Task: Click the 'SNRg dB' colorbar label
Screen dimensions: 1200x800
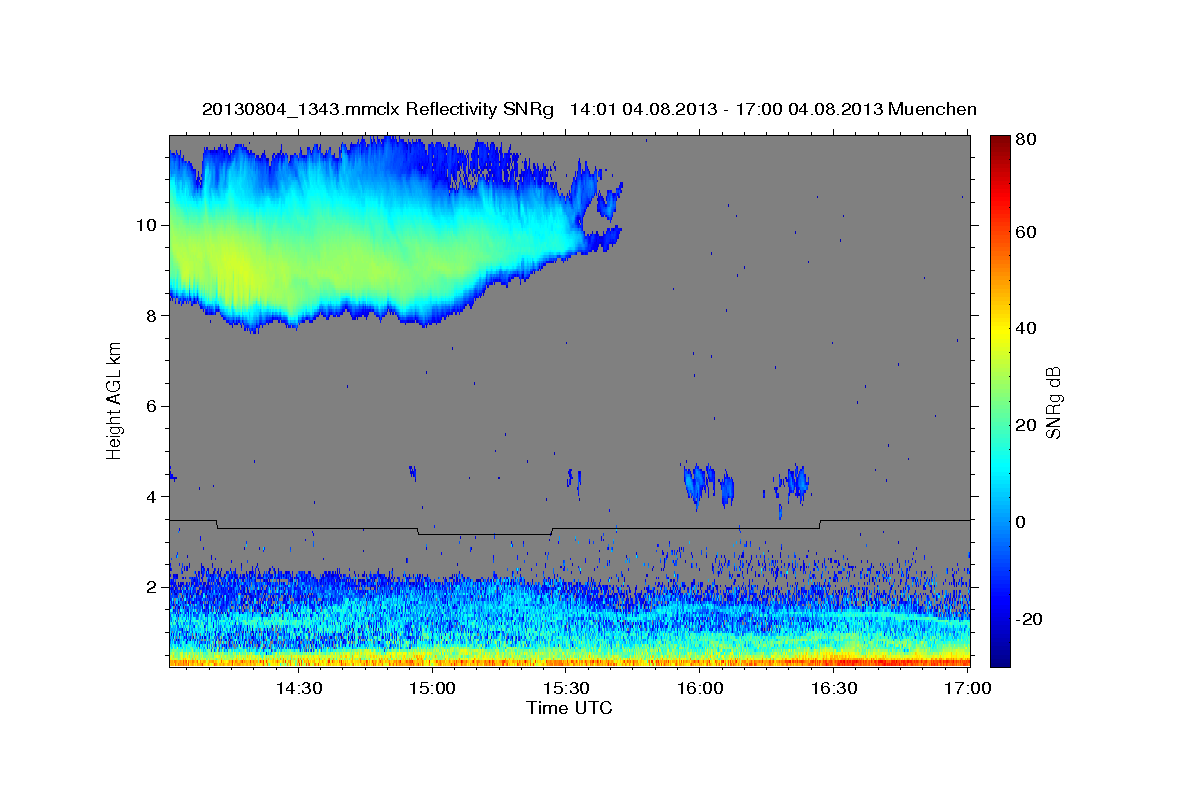Action: pos(1053,402)
